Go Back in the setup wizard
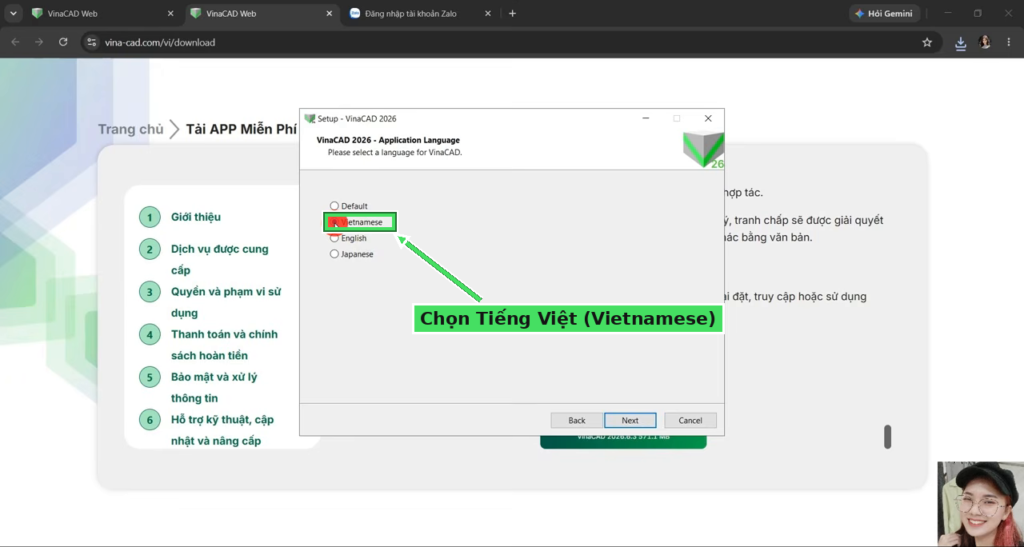The width and height of the screenshot is (1024, 547). 577,420
